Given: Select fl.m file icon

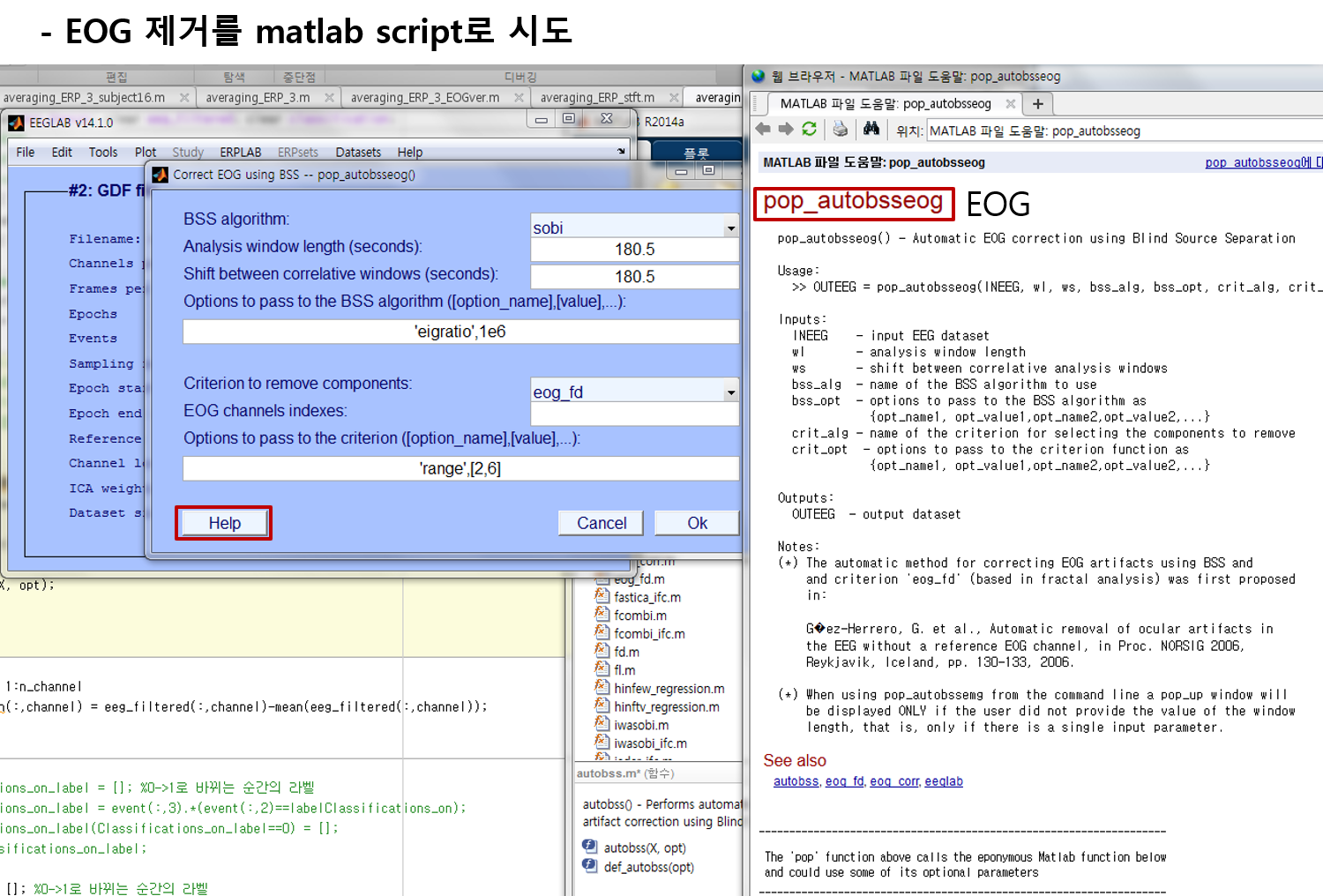Looking at the screenshot, I should (602, 669).
